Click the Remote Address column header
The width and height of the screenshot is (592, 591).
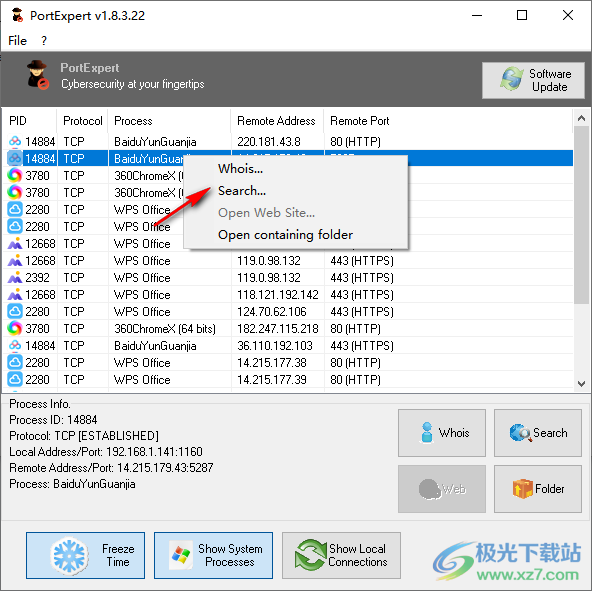coord(277,121)
